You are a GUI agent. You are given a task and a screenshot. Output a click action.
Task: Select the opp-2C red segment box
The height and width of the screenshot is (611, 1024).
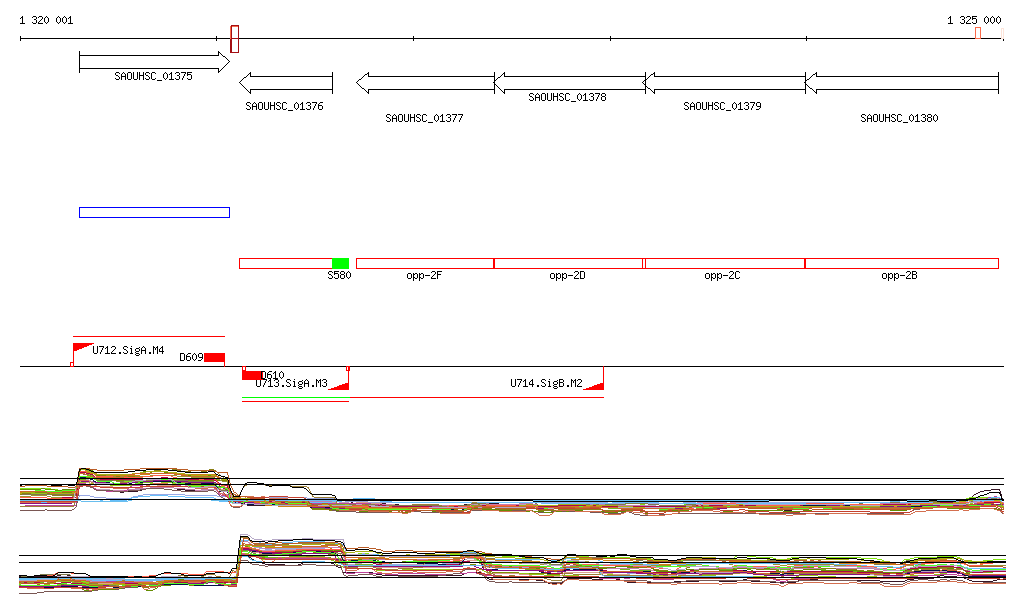(725, 264)
